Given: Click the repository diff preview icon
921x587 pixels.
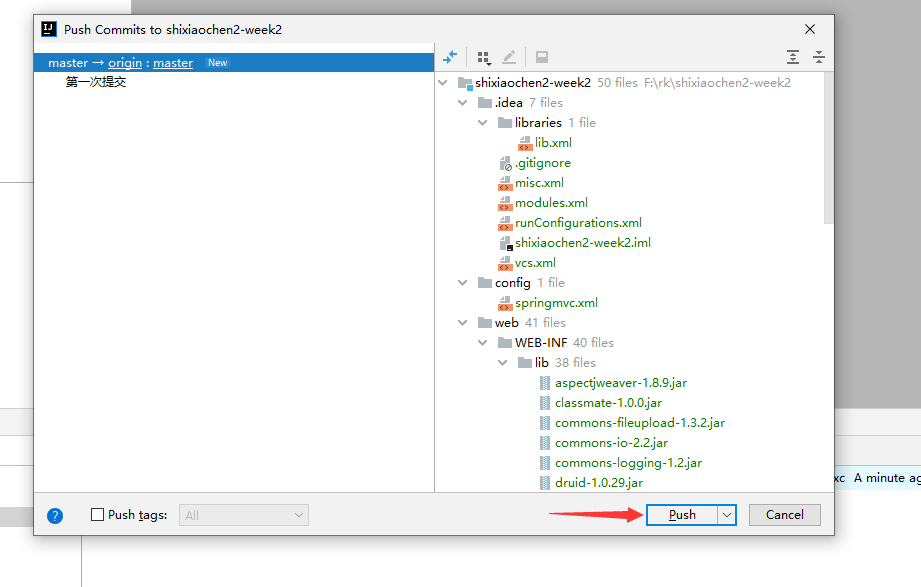Looking at the screenshot, I should [541, 57].
